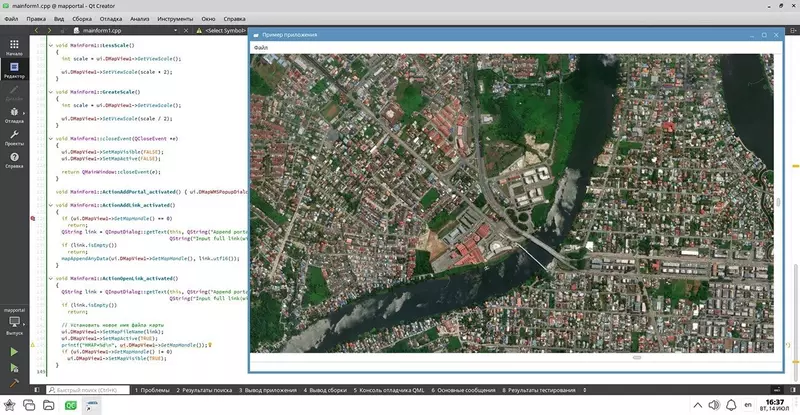This screenshot has width=800, height=415.
Task: Toggle breakpoint marker beside GetMapHandle line
Action: [x=33, y=218]
